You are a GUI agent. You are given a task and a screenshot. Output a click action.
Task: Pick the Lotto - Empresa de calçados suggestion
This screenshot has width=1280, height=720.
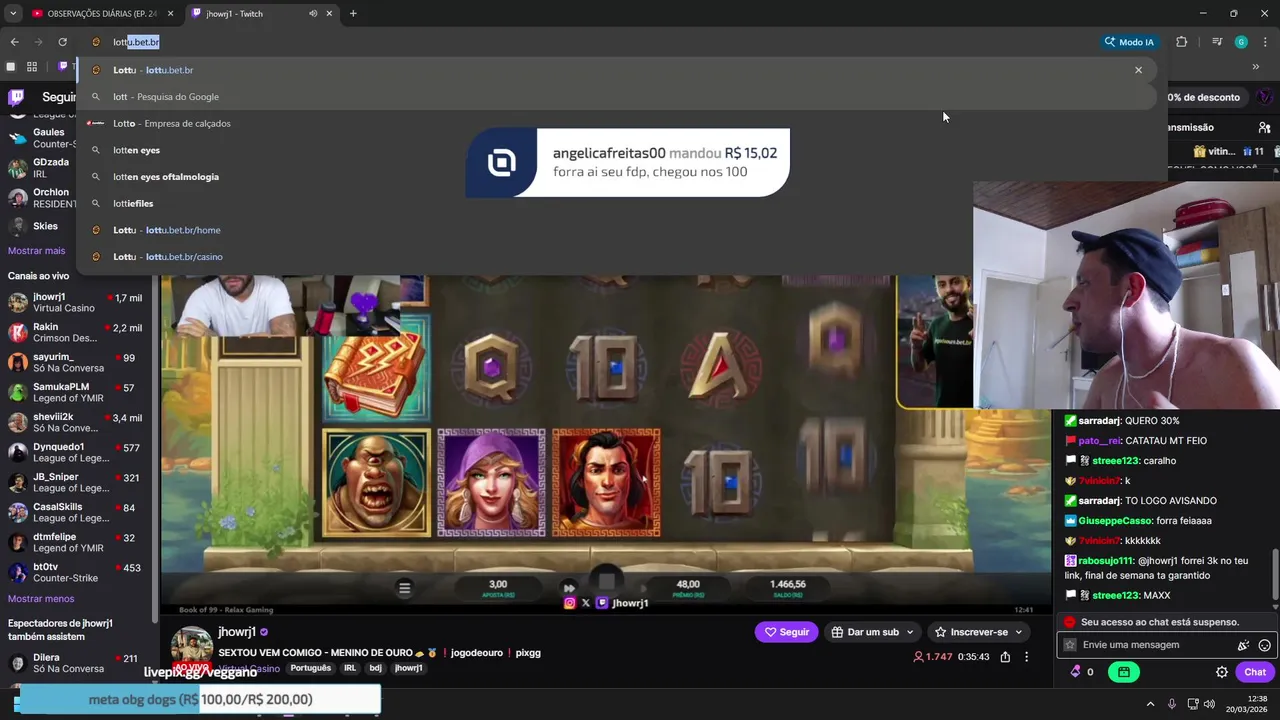617,123
